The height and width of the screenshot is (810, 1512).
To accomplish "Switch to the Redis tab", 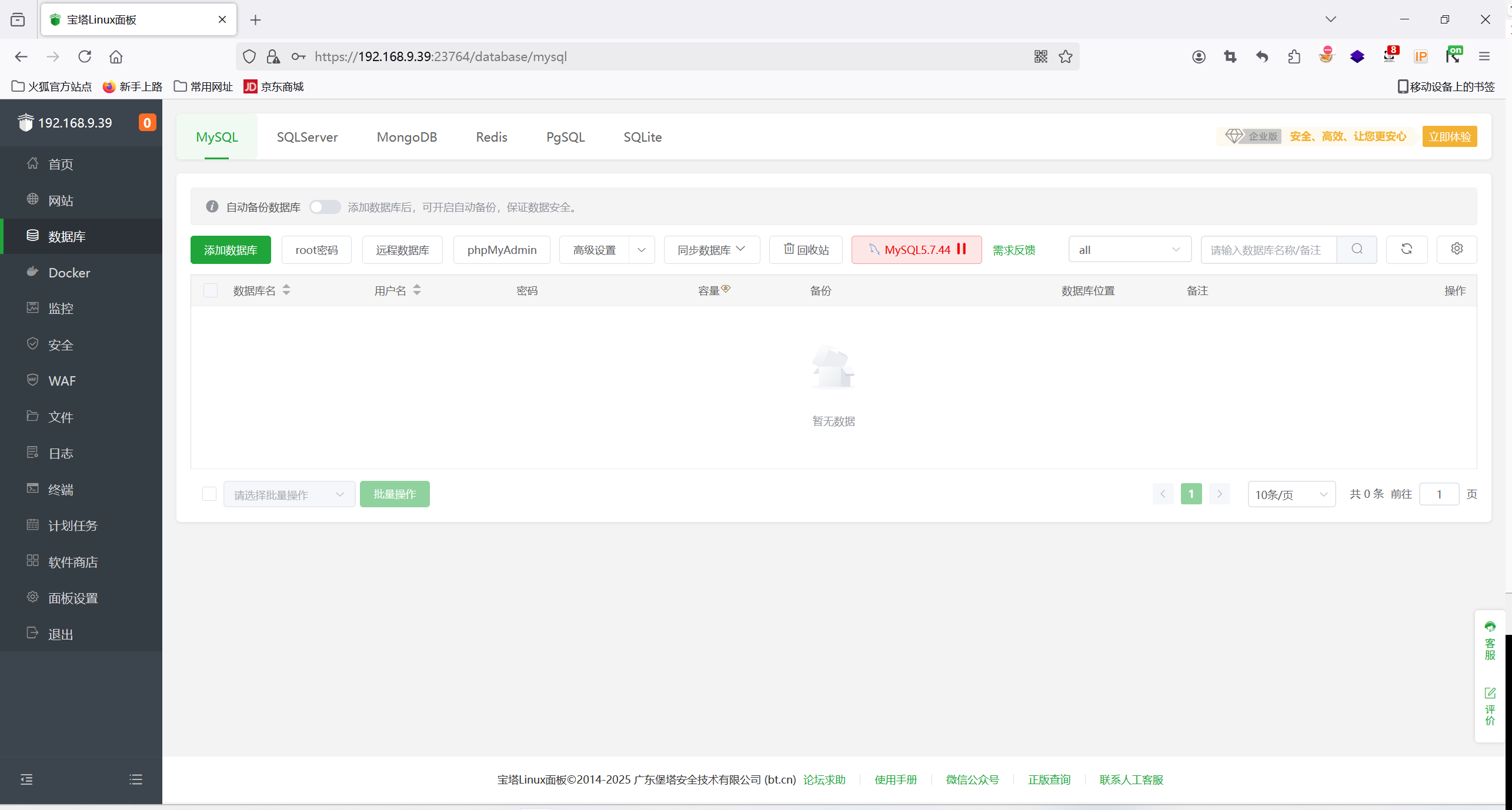I will [x=491, y=137].
